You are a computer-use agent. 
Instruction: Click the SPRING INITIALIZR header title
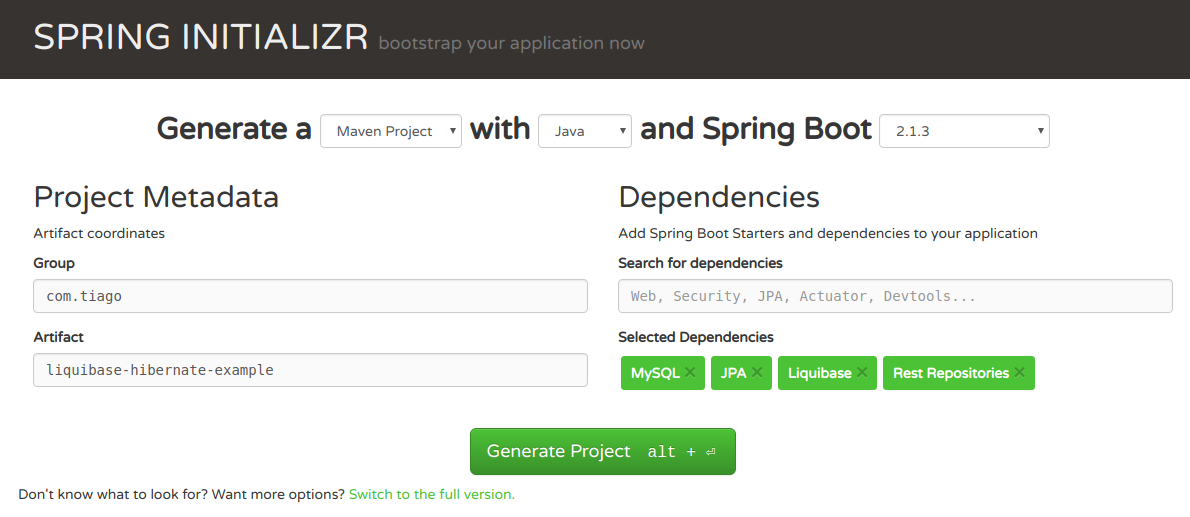pyautogui.click(x=200, y=38)
